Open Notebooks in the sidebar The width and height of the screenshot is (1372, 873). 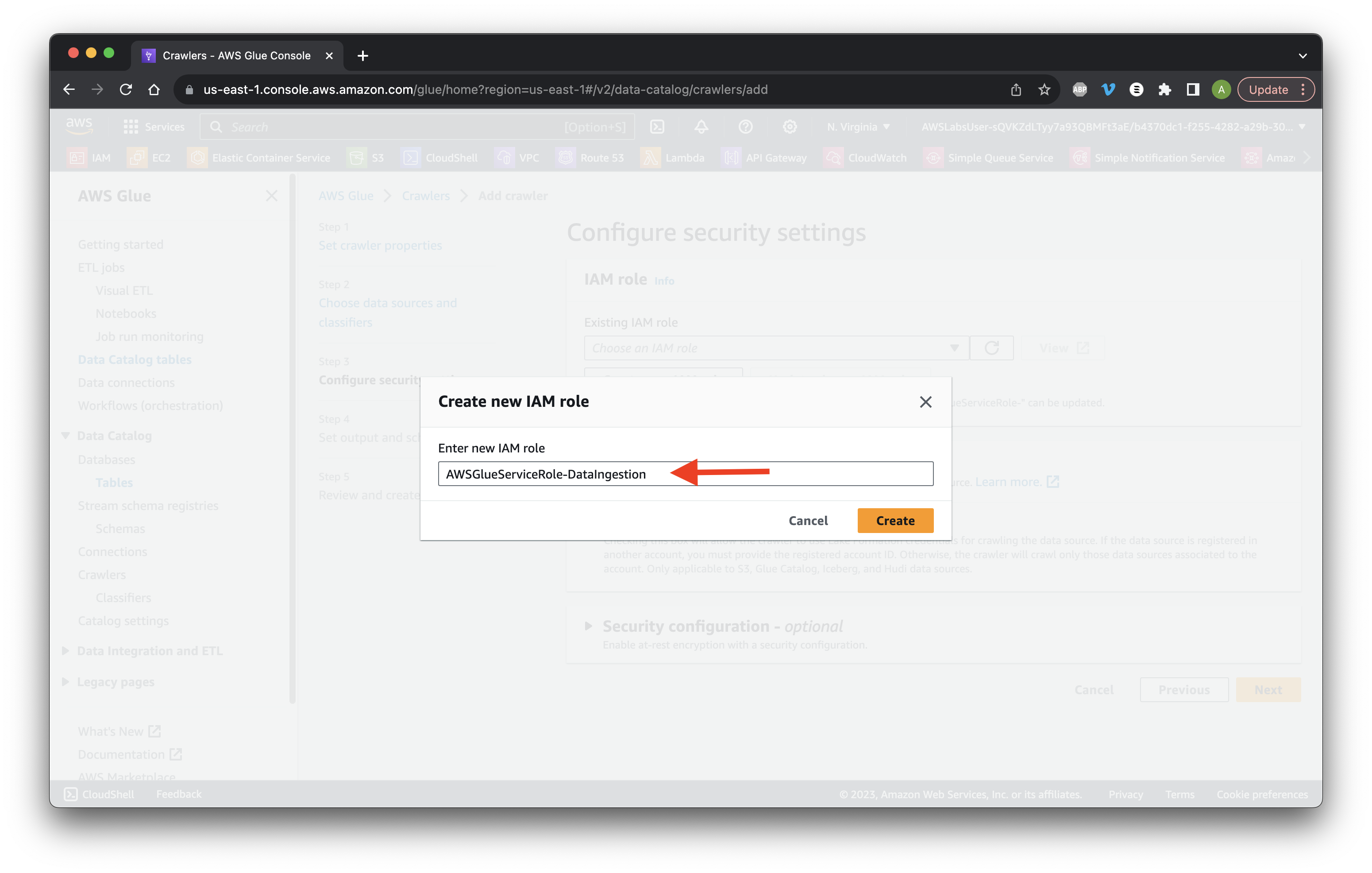click(x=125, y=313)
